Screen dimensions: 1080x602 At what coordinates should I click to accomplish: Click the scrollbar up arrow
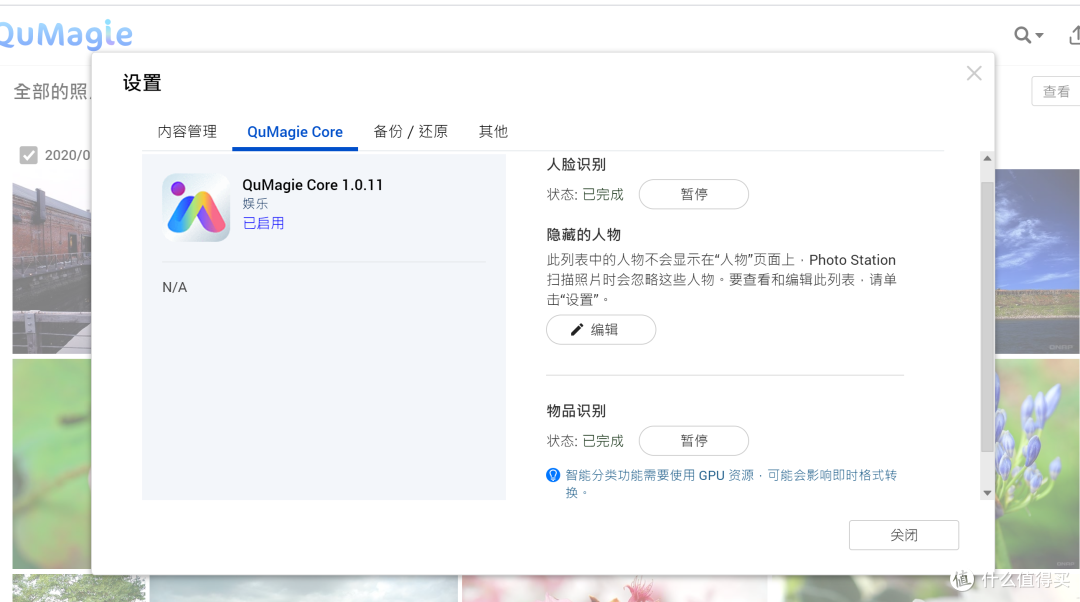pyautogui.click(x=987, y=158)
